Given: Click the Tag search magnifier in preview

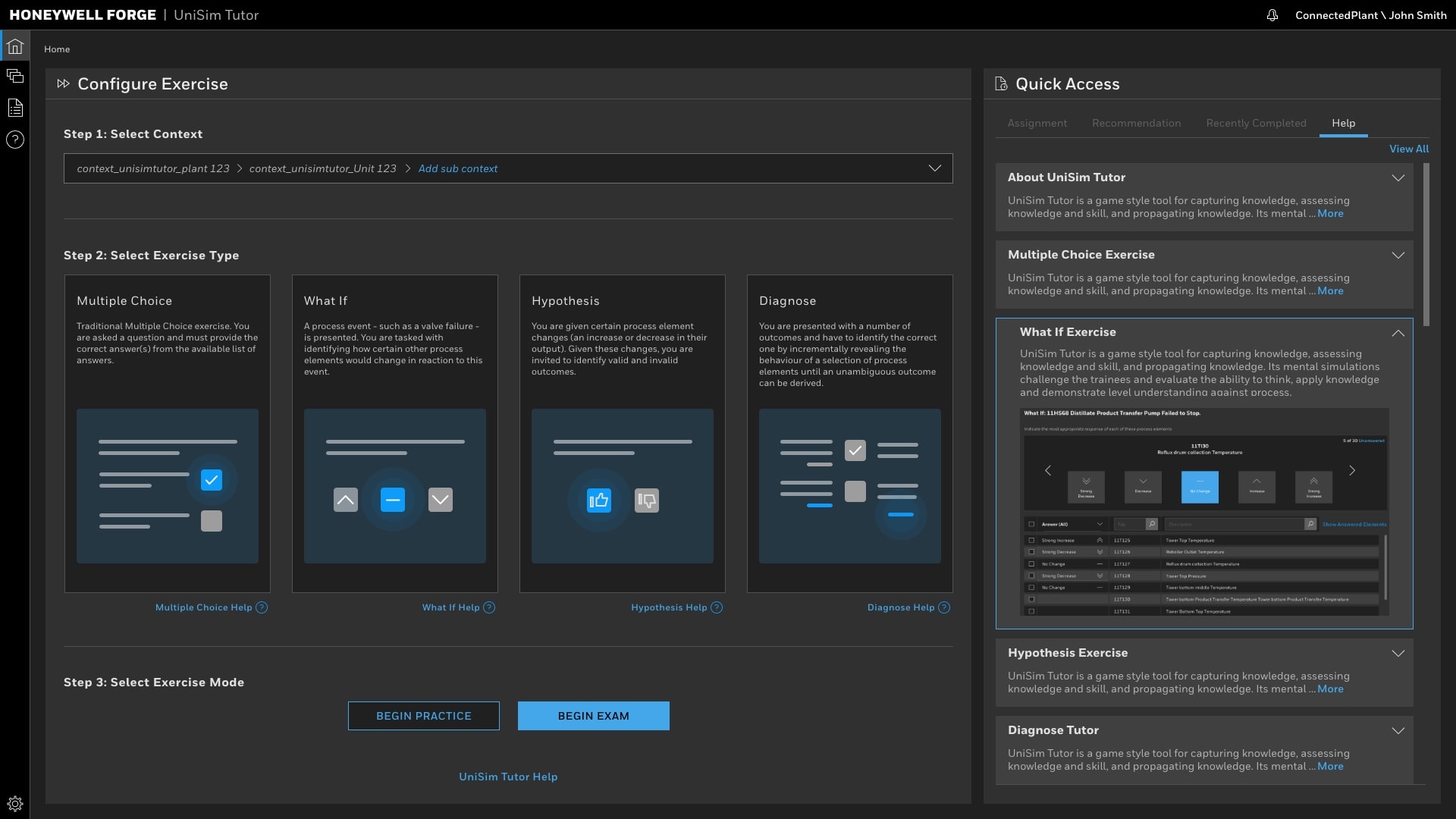Looking at the screenshot, I should [1151, 524].
